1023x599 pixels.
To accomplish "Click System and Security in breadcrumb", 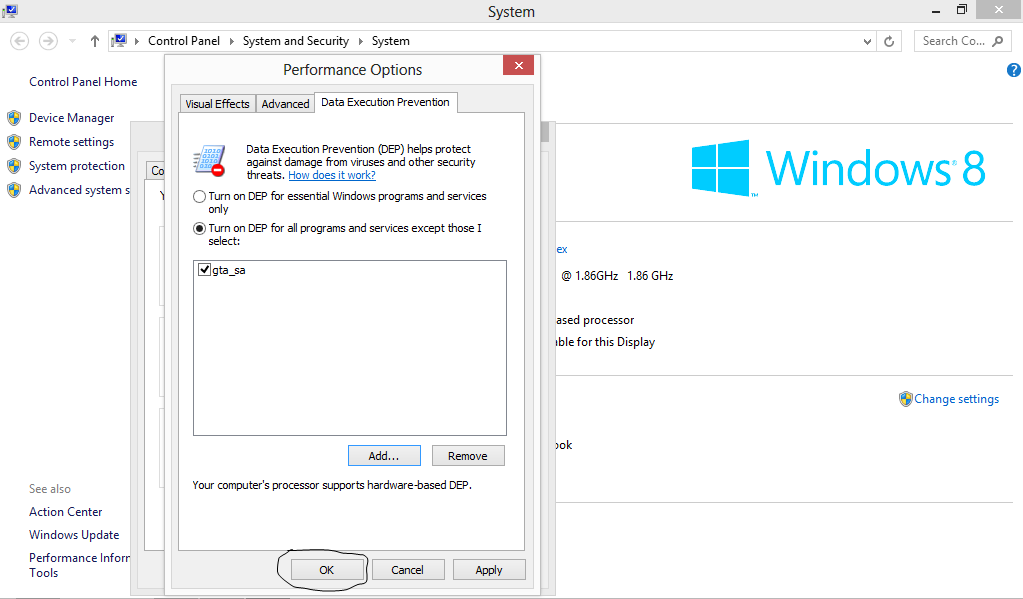I will pyautogui.click(x=296, y=41).
